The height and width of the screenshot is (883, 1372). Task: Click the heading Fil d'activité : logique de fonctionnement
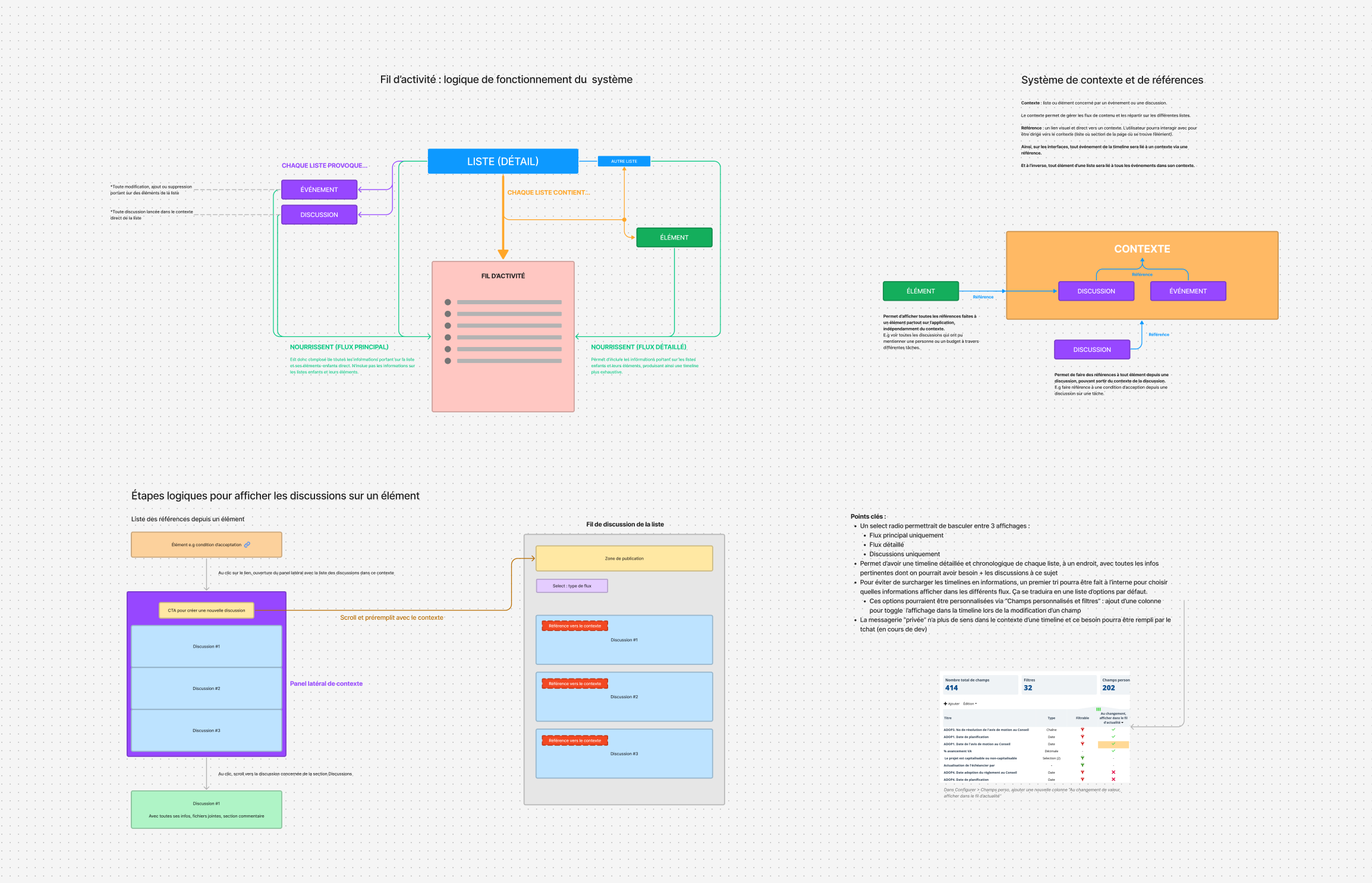506,80
